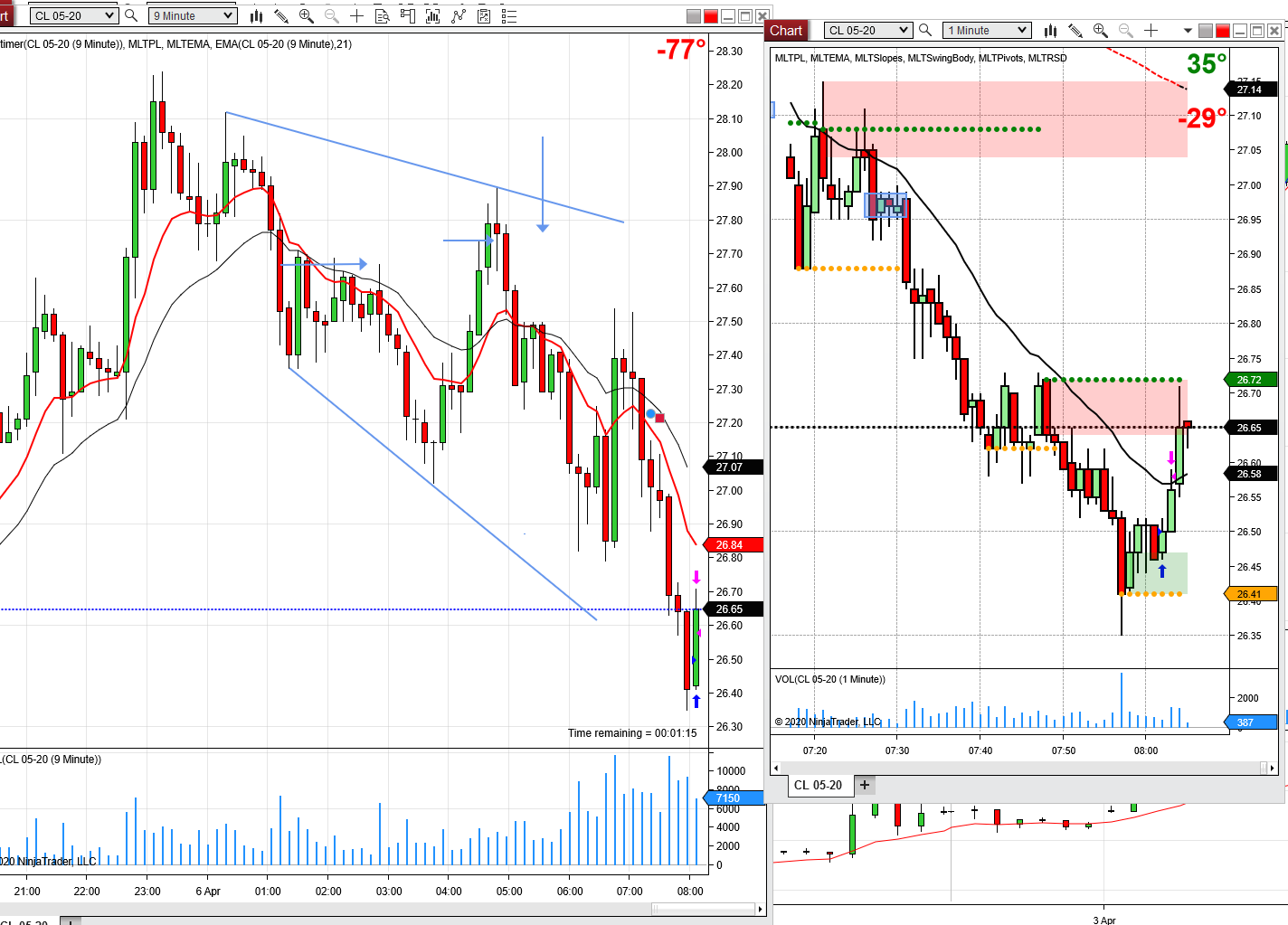The width and height of the screenshot is (1288, 925).
Task: Open Indicators icon in 9 Minute chart
Action: (x=432, y=15)
